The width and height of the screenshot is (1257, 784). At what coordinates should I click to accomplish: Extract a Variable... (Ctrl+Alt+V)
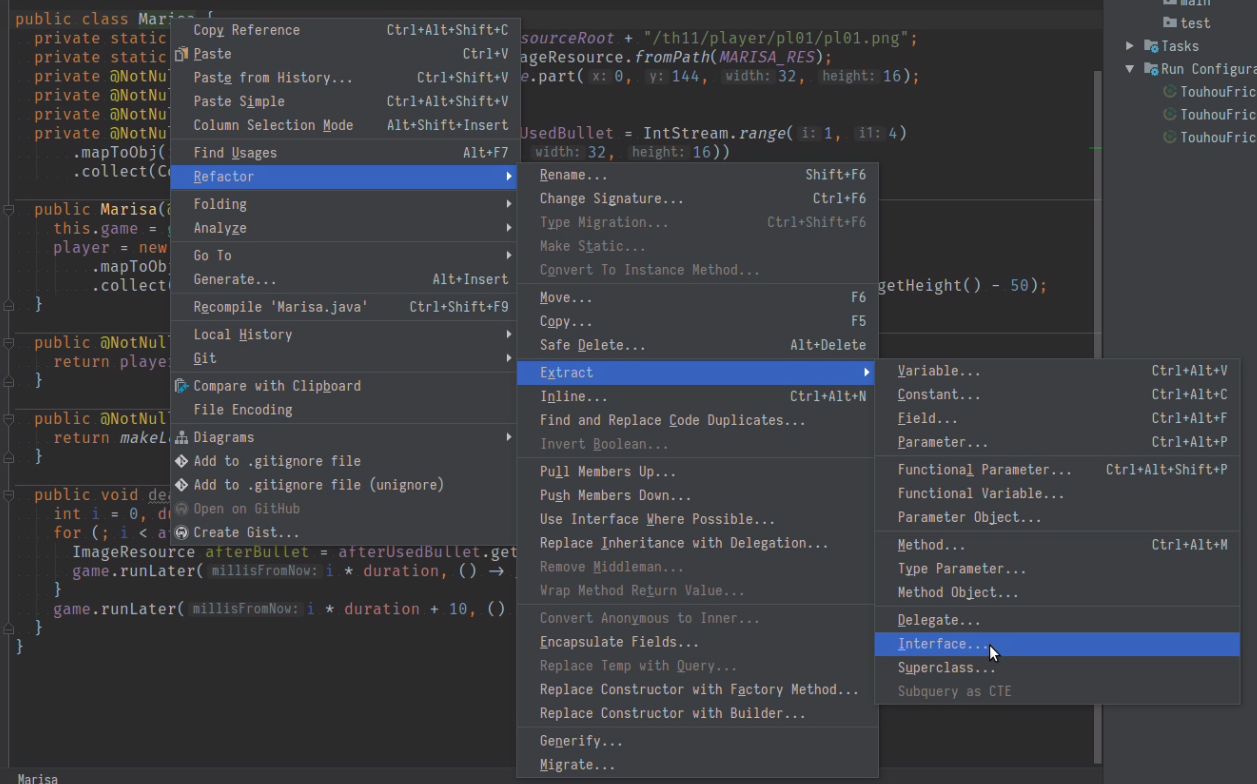point(1057,371)
